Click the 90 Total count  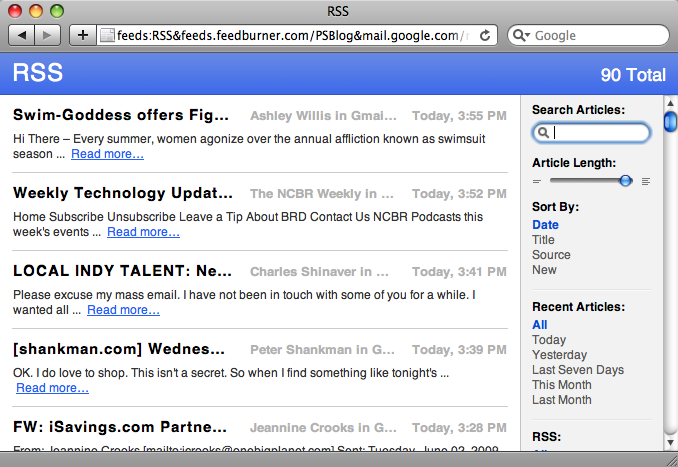coord(633,75)
